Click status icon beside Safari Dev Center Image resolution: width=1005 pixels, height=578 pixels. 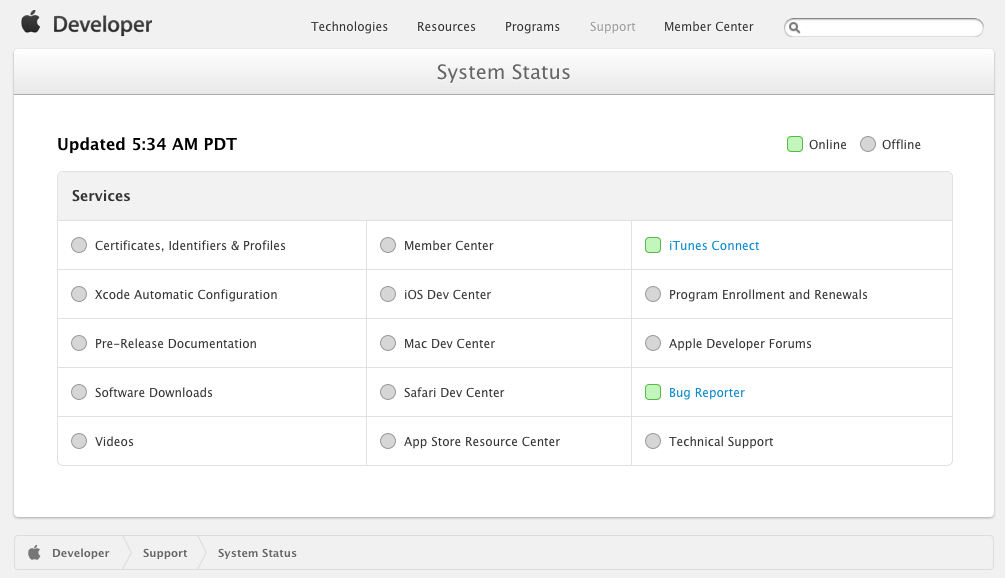click(388, 392)
